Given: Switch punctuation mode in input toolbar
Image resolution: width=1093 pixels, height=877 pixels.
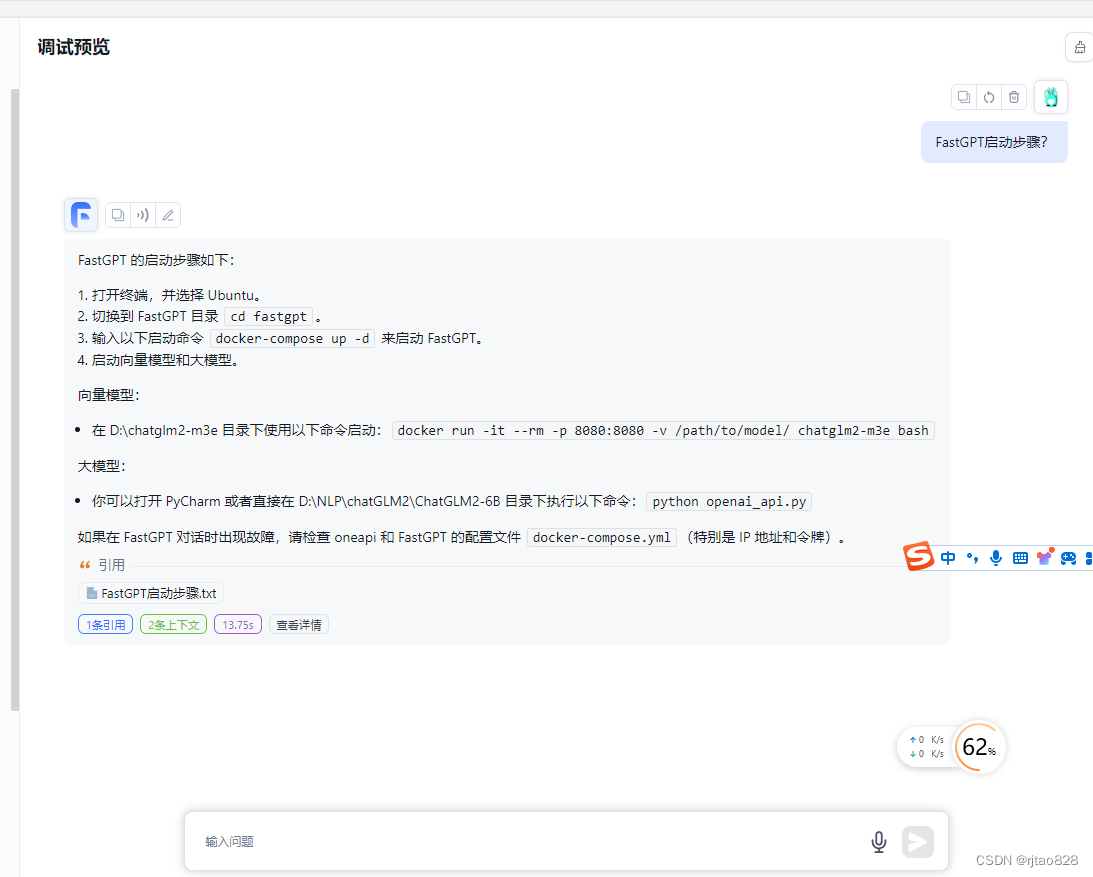Looking at the screenshot, I should pyautogui.click(x=972, y=557).
